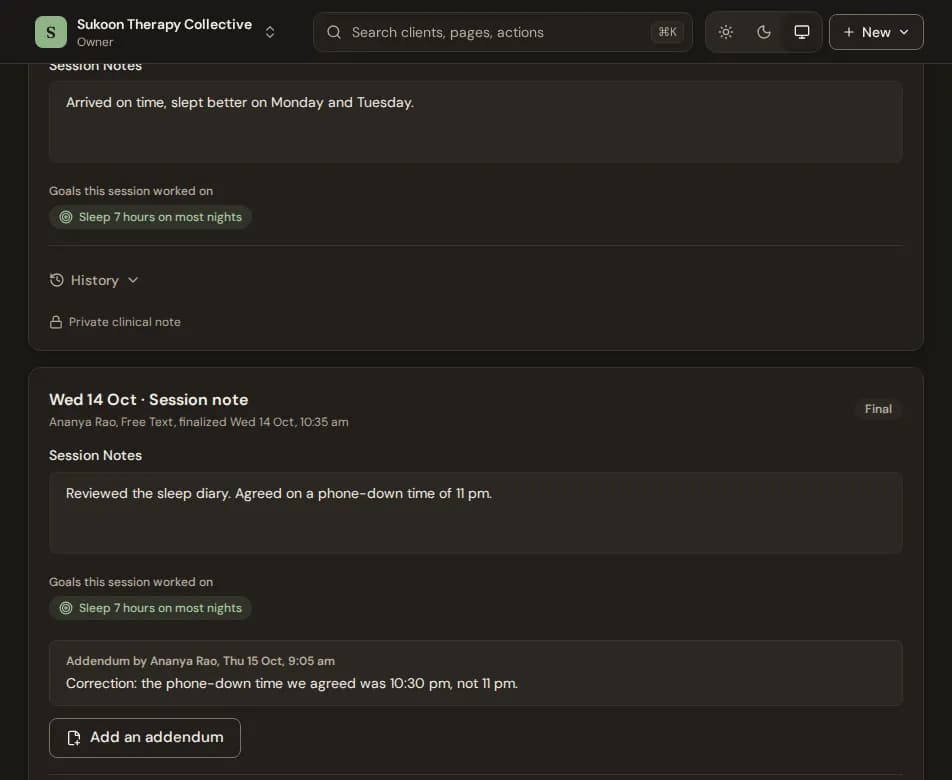Image resolution: width=952 pixels, height=780 pixels.
Task: Click the Arrived on time session notes text
Action: [x=240, y=103]
